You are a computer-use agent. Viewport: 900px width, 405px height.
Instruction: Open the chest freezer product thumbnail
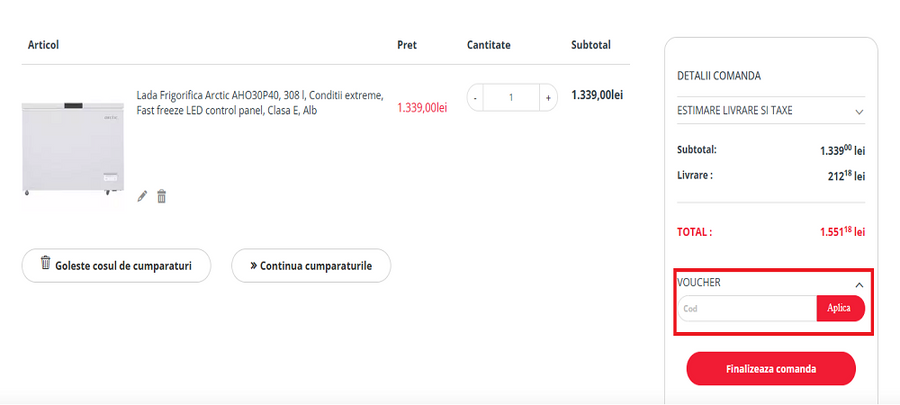tap(72, 147)
